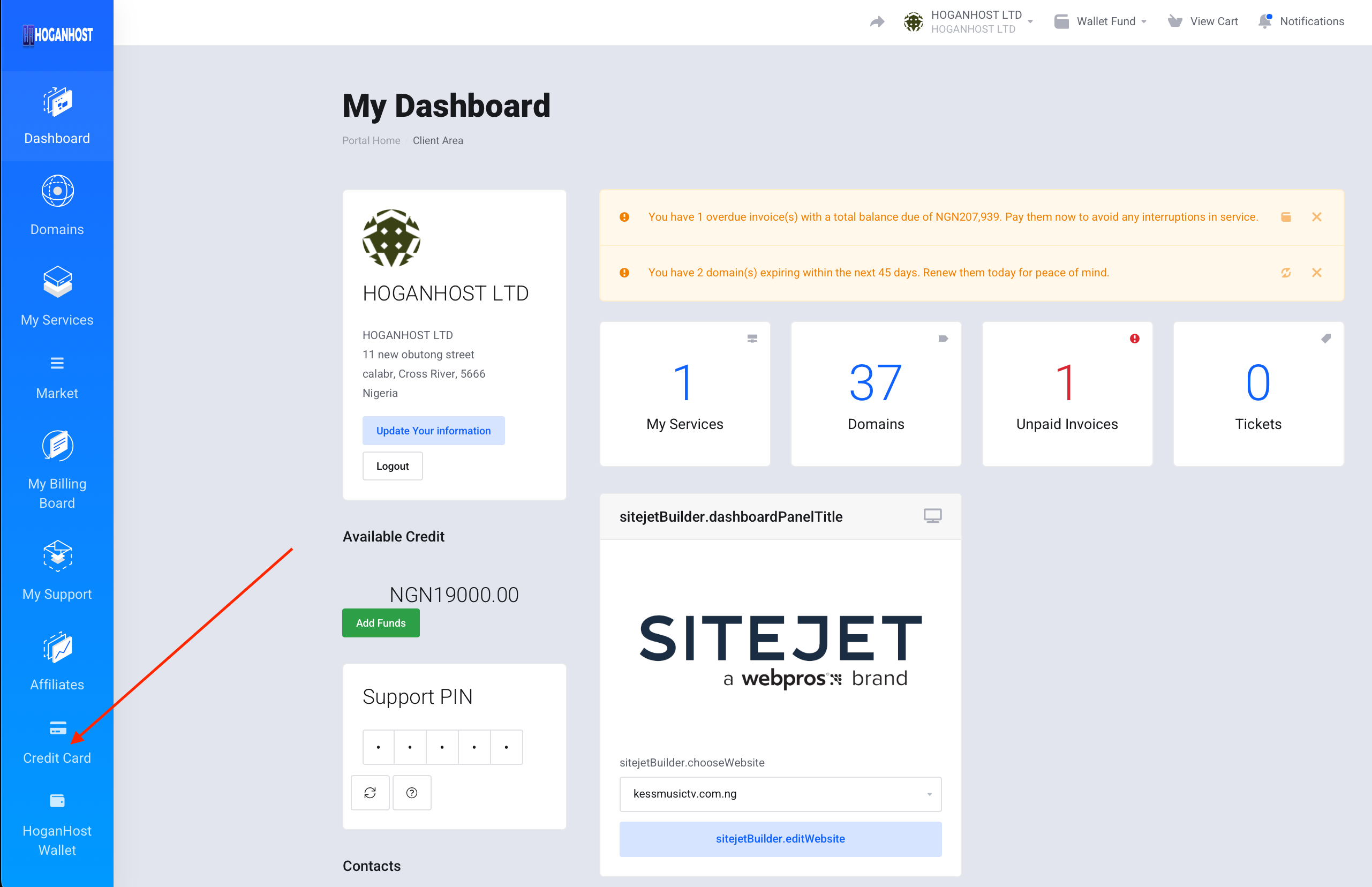Click the HOGANHOST LTD avatar in top bar

coord(913,22)
